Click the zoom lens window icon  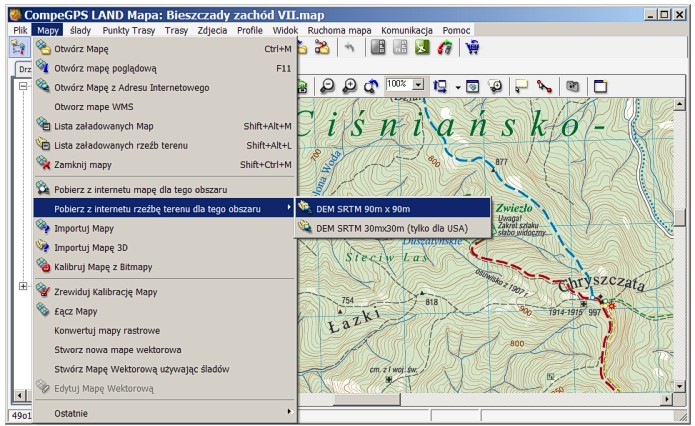pyautogui.click(x=495, y=86)
